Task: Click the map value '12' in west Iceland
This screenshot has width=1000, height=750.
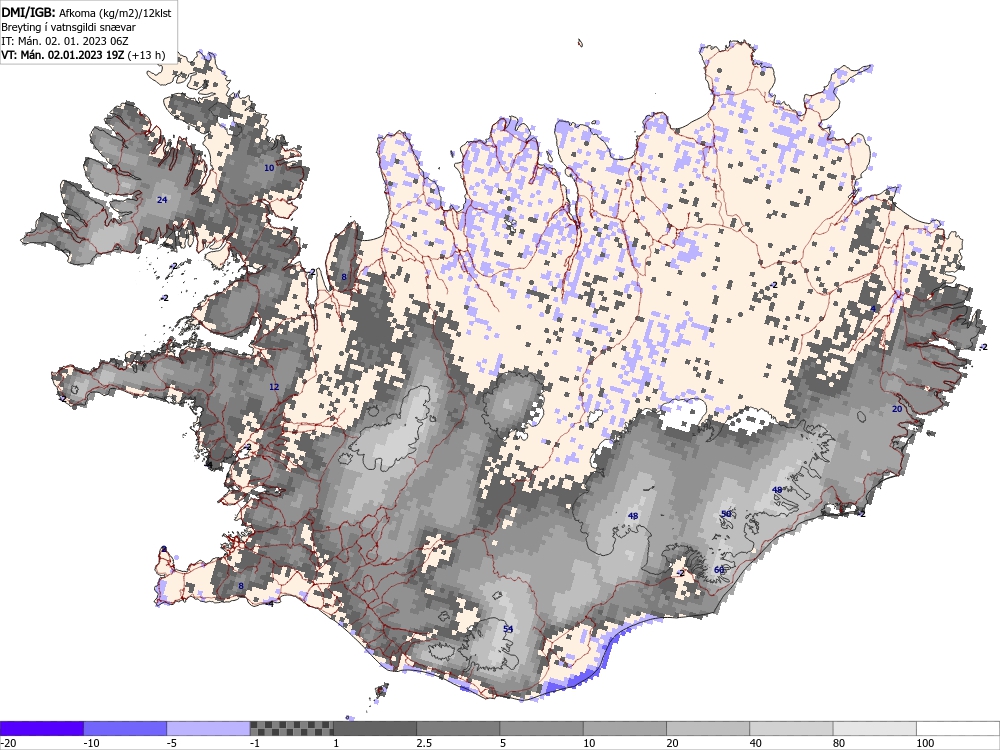Action: coord(274,386)
